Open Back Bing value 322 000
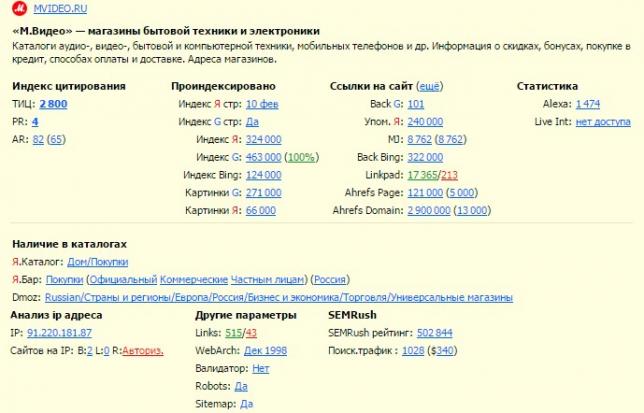Viewport: 644px width, 413px height. (x=425, y=157)
